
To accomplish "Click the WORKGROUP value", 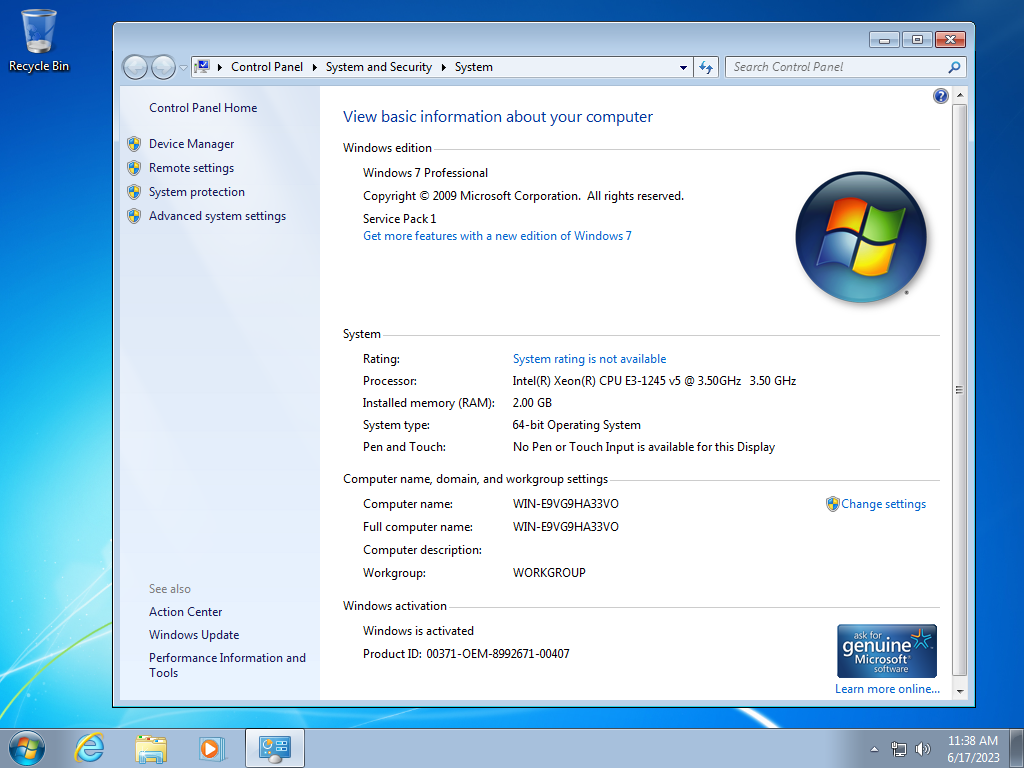I will pos(549,573).
